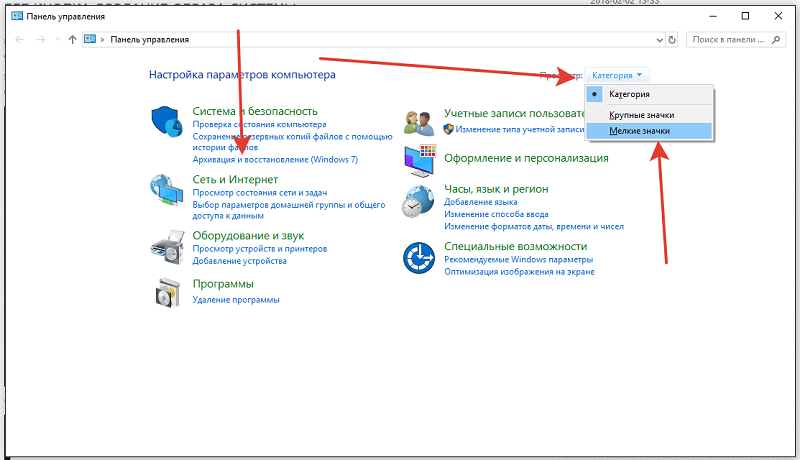Open Специальные возможности category

click(515, 246)
